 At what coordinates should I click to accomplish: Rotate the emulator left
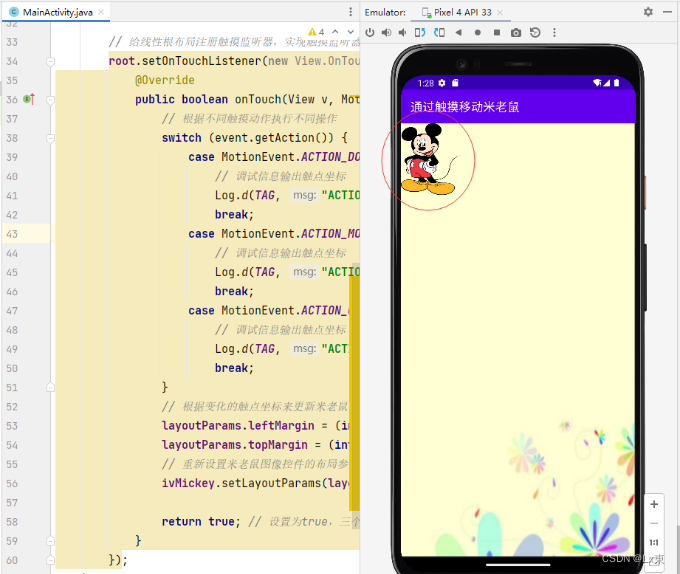click(420, 33)
